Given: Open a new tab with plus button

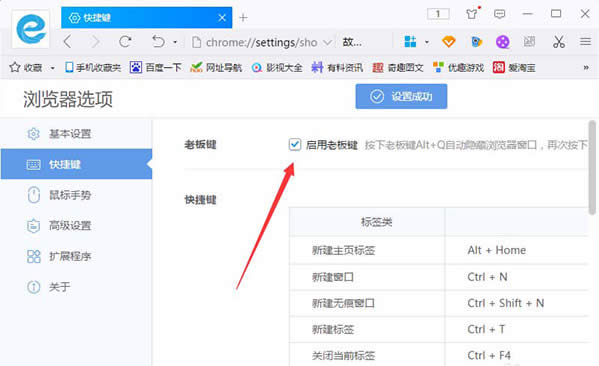Looking at the screenshot, I should pyautogui.click(x=243, y=18).
